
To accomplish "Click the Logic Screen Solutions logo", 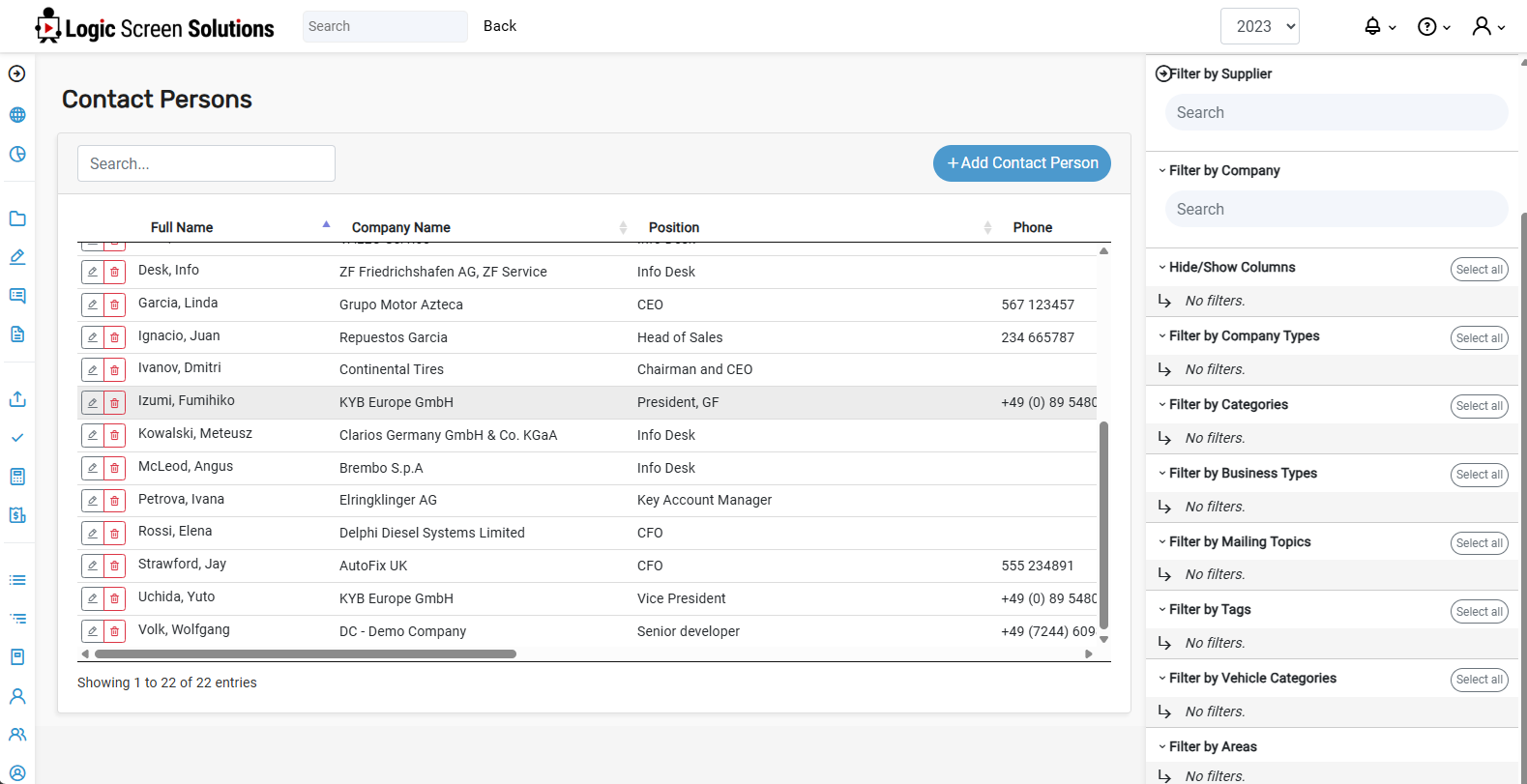I will coord(155,26).
